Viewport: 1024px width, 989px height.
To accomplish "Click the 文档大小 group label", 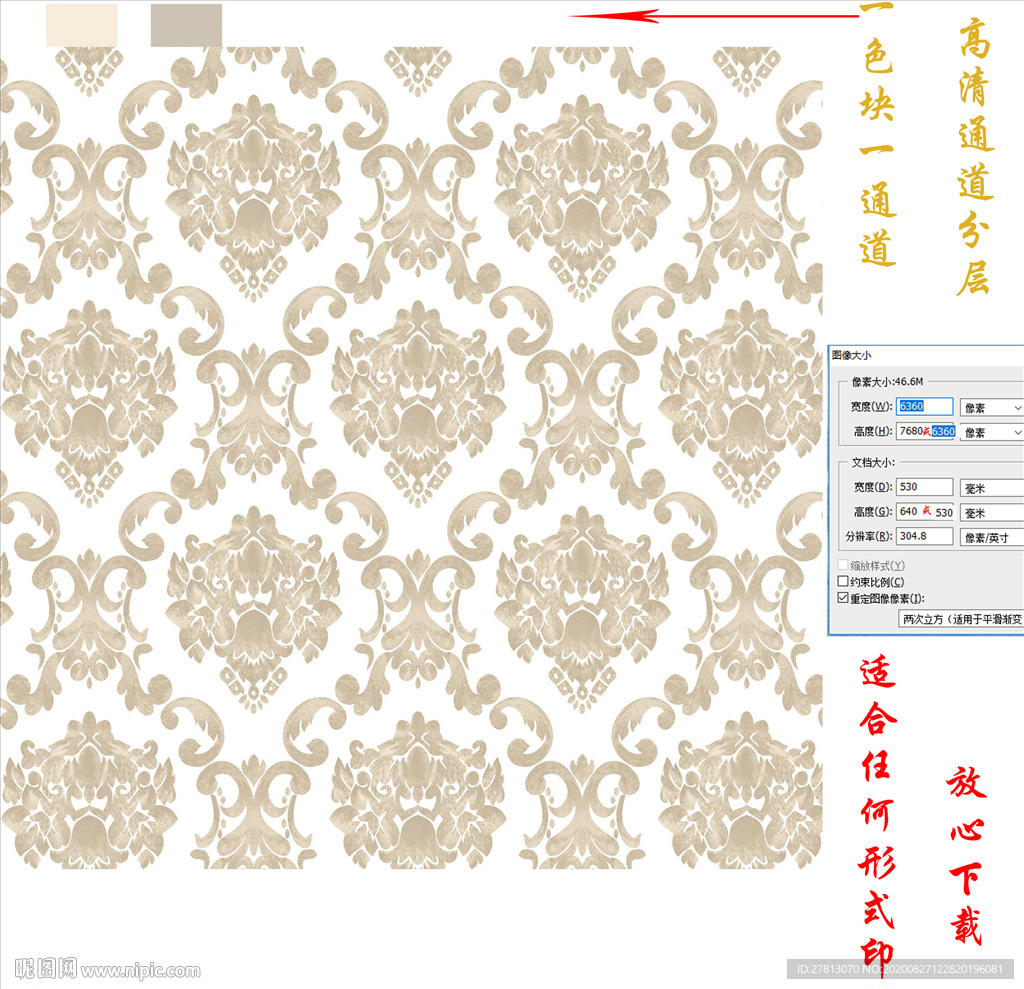I will point(873,462).
